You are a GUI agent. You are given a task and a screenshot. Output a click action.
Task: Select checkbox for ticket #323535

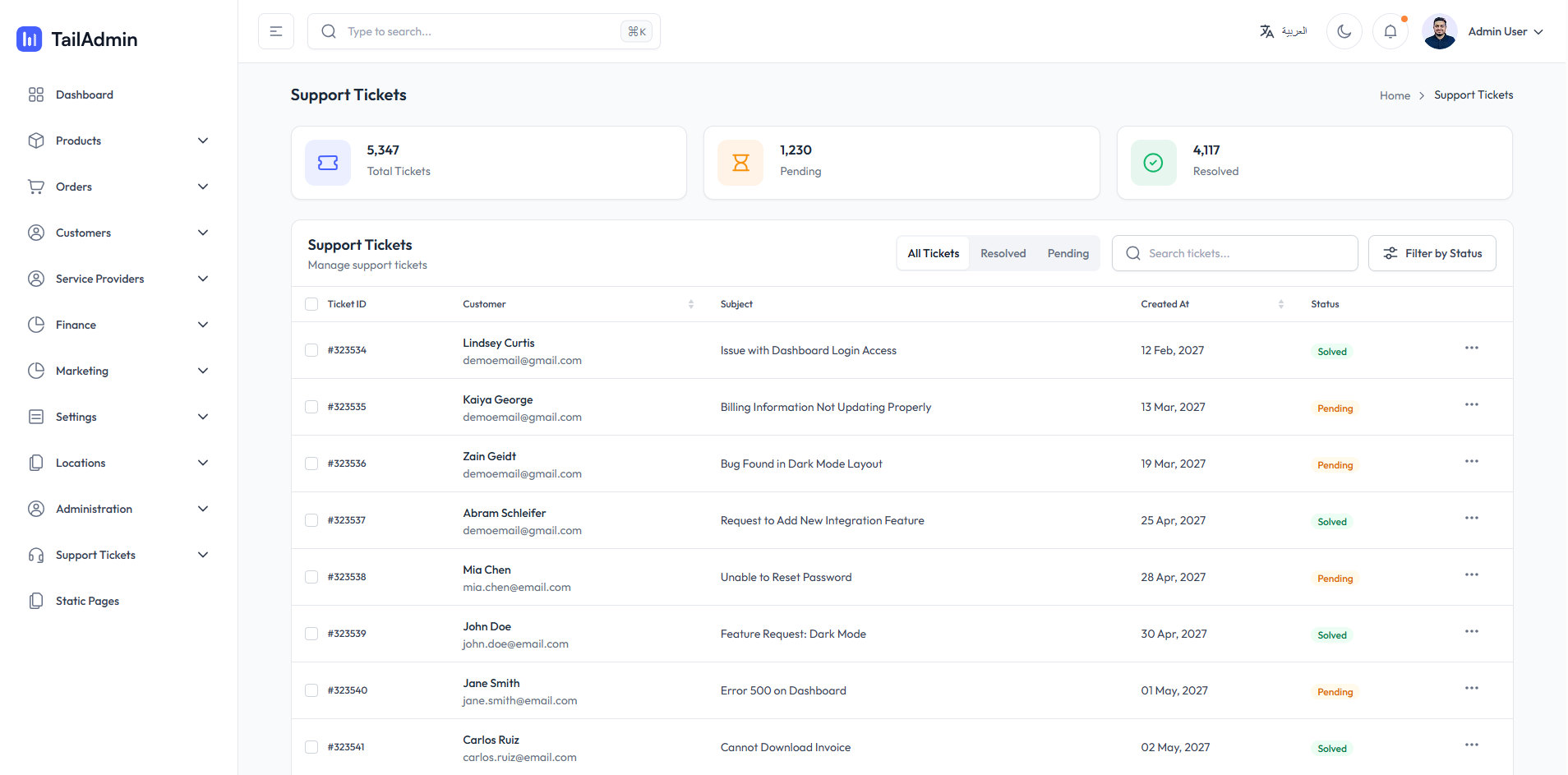pos(311,407)
